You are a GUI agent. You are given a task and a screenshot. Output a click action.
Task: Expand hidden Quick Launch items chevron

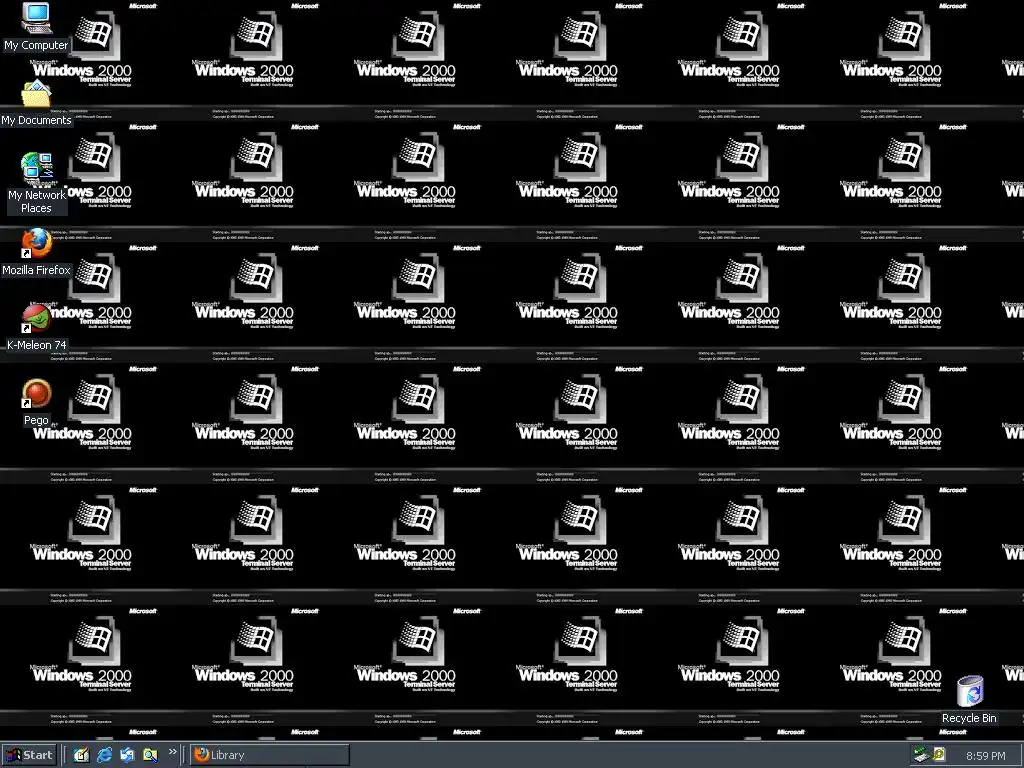[x=172, y=752]
